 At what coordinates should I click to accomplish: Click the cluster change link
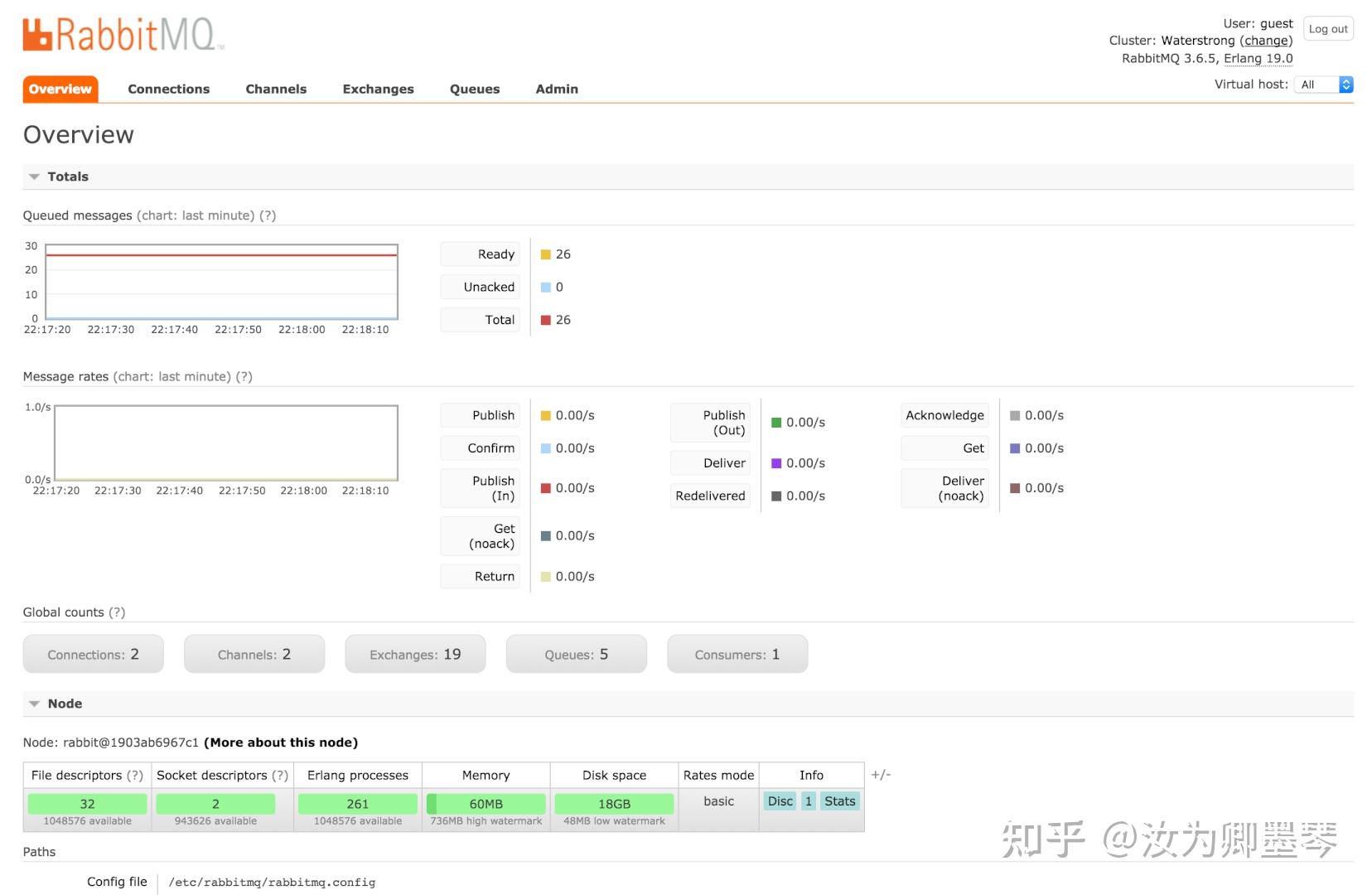tap(1266, 40)
